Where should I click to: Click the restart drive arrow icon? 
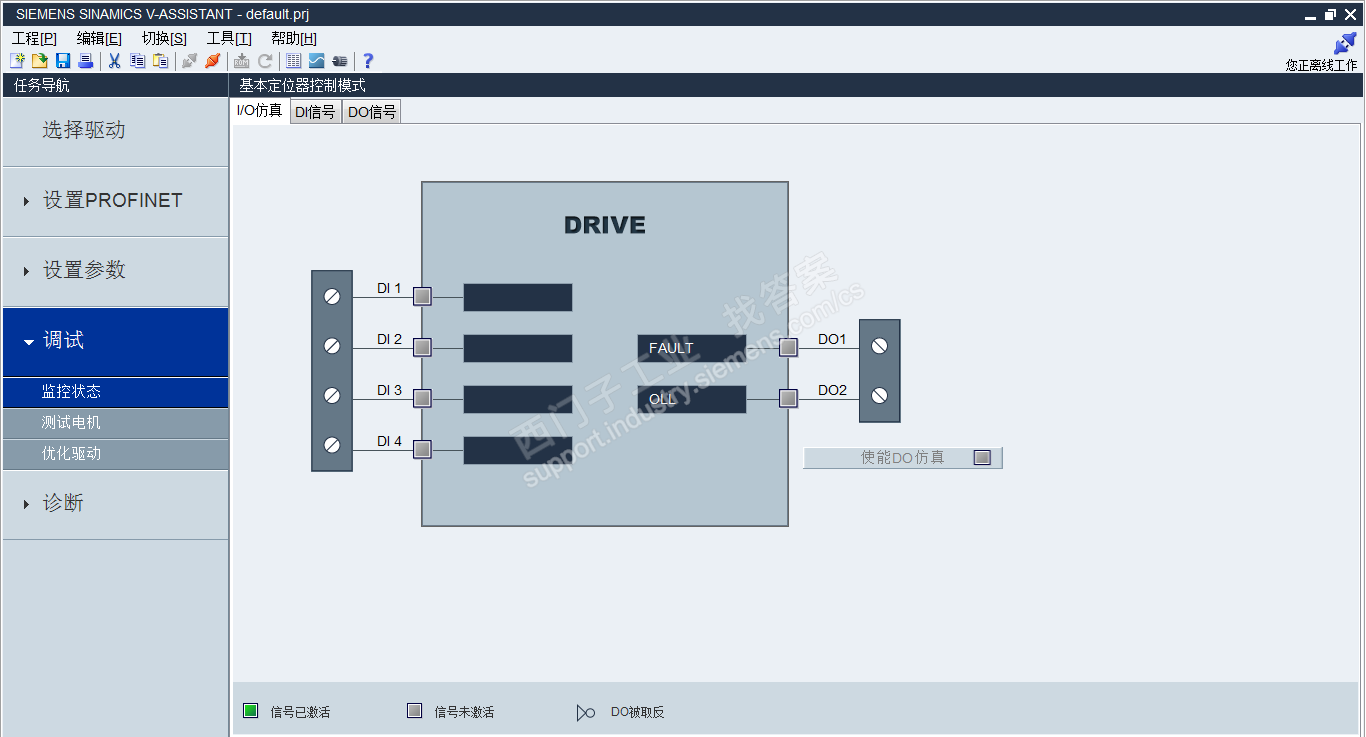pyautogui.click(x=265, y=61)
